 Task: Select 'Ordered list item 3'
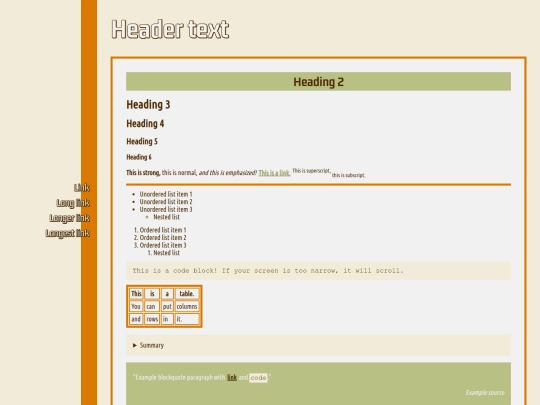pyautogui.click(x=163, y=245)
